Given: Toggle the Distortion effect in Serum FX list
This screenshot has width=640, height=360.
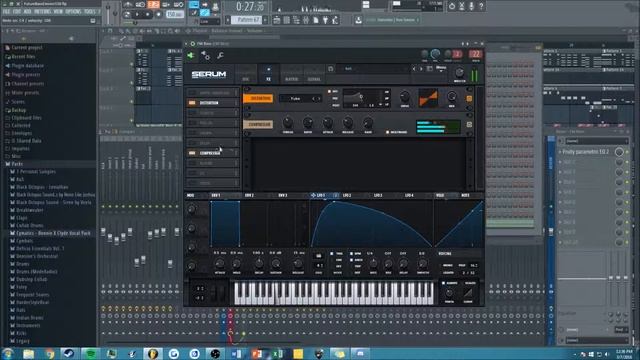Looking at the screenshot, I should (192, 103).
